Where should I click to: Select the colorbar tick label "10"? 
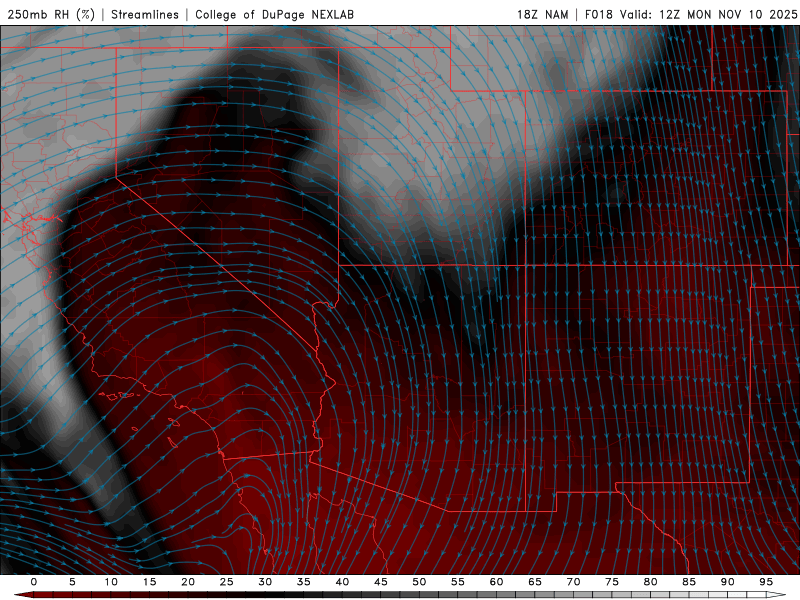pos(111,582)
